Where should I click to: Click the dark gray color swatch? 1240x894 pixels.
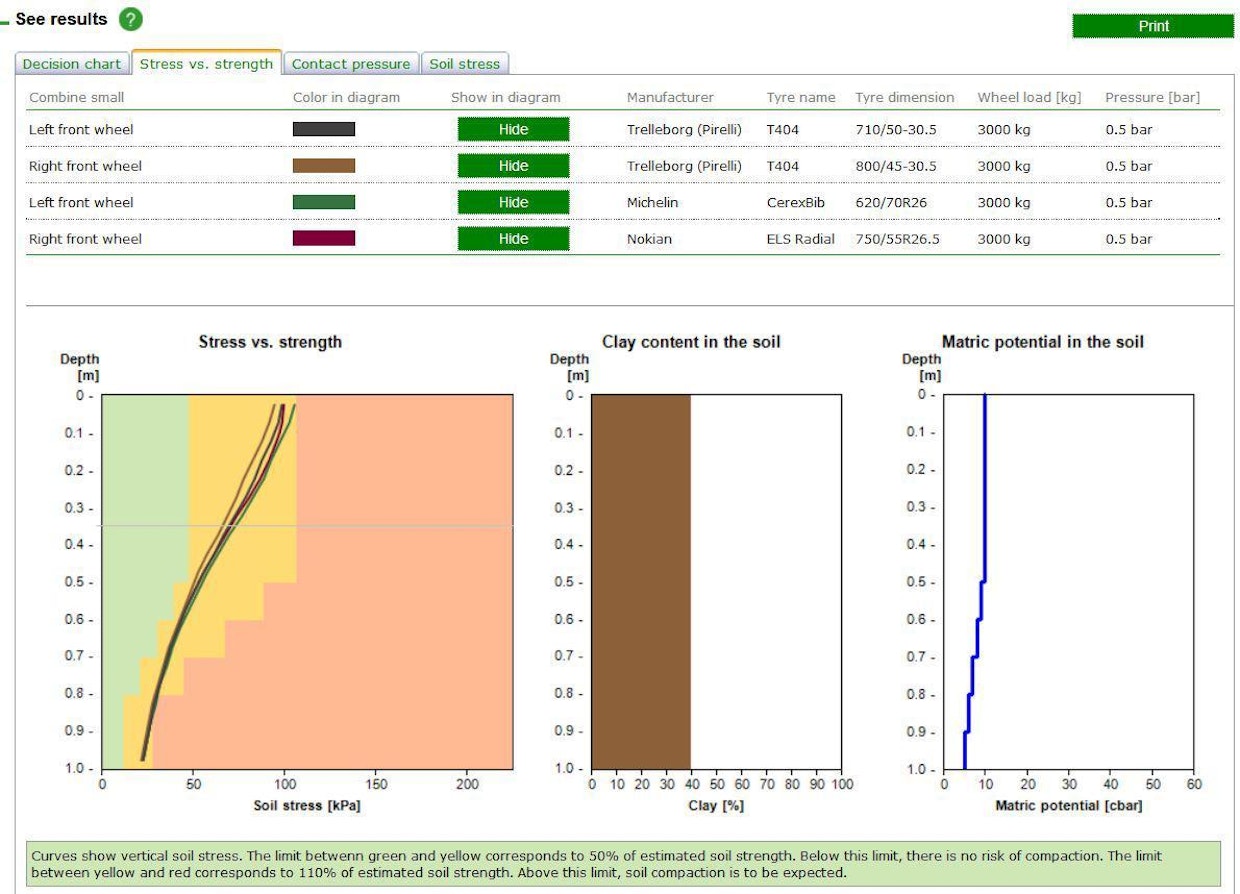coord(324,129)
